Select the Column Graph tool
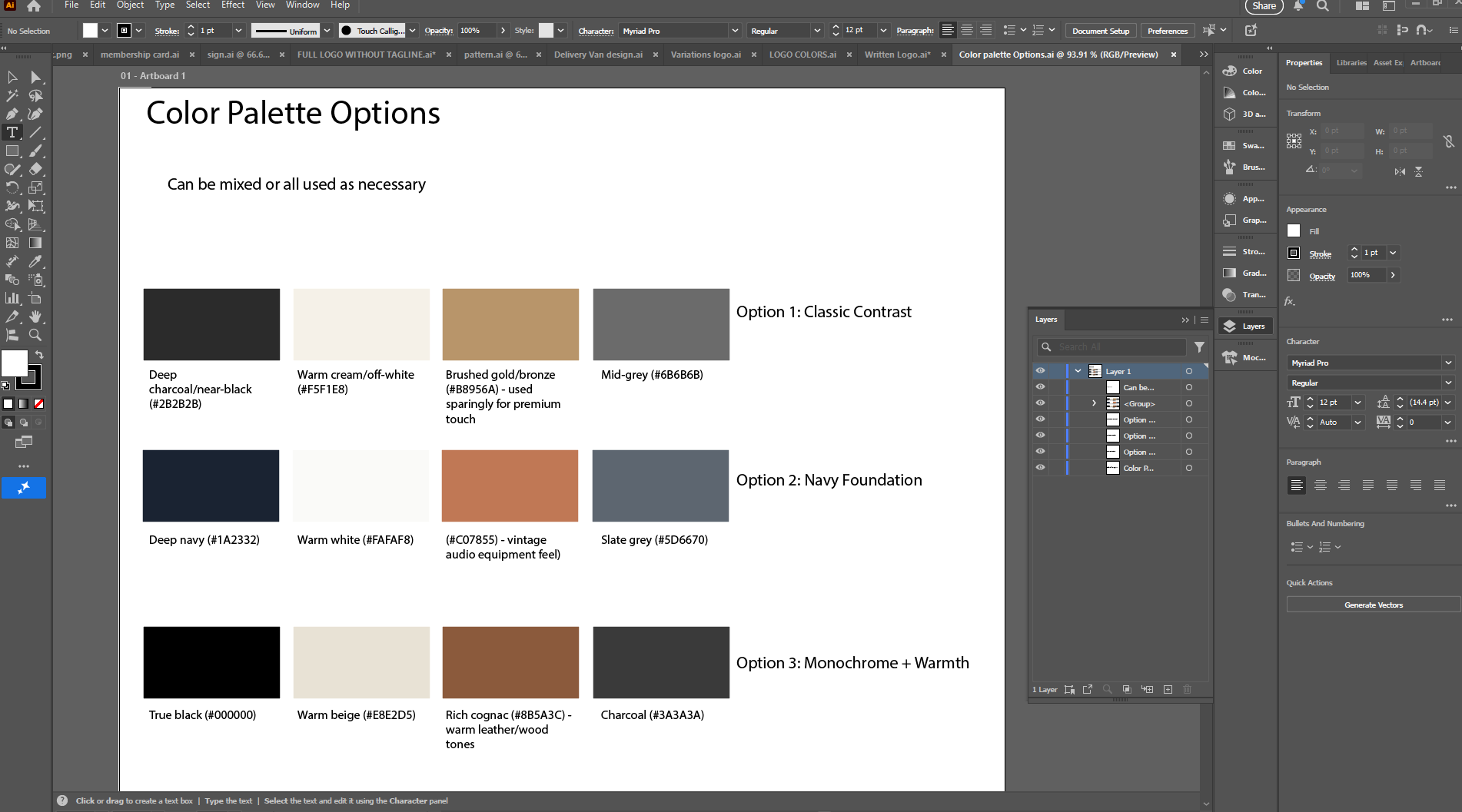This screenshot has height=812, width=1462. 12,298
